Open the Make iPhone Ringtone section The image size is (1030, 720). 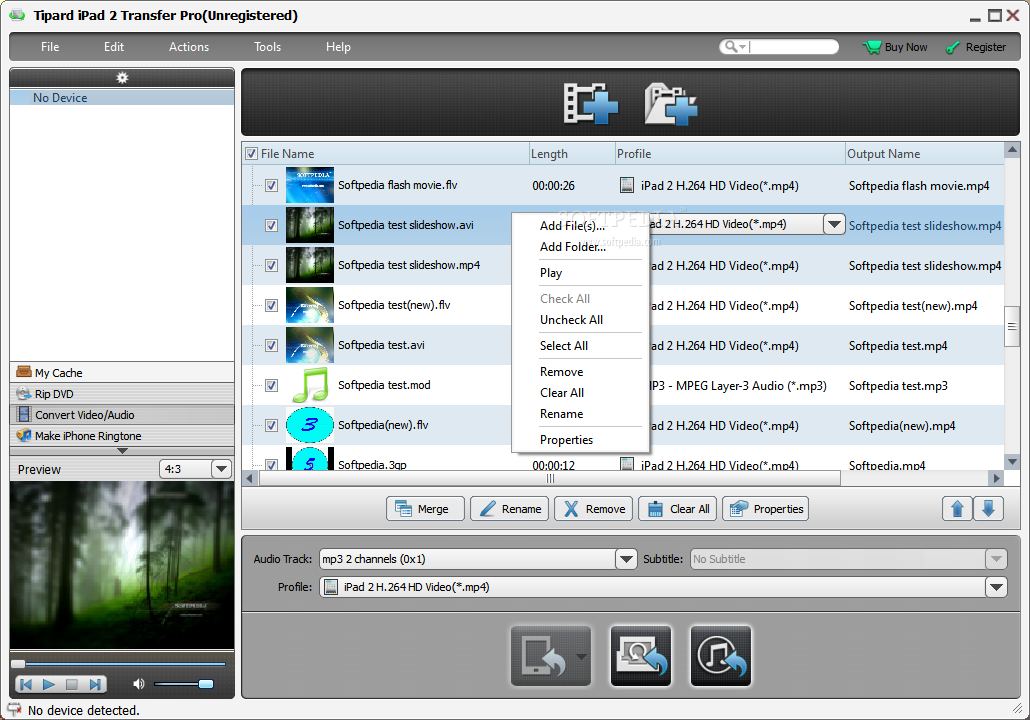click(x=122, y=436)
